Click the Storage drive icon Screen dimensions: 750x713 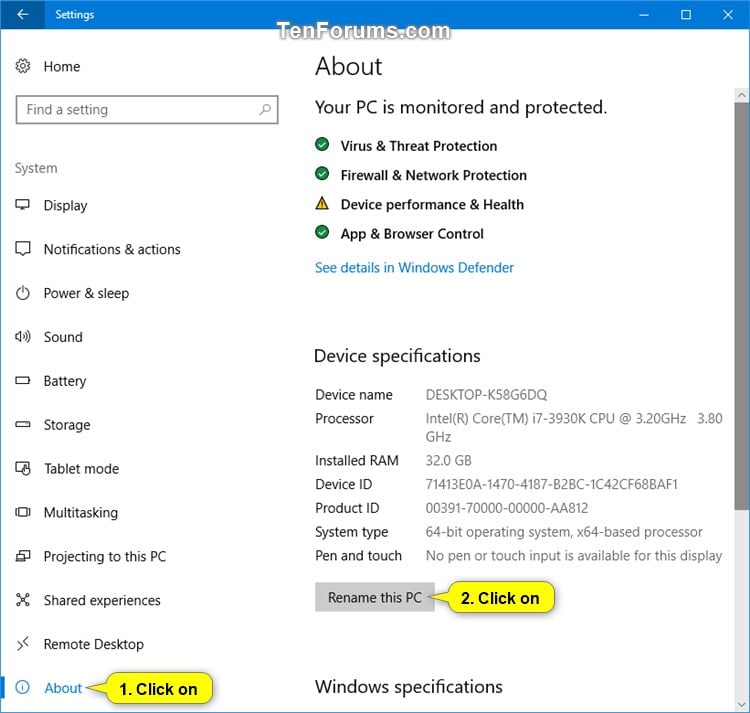pyautogui.click(x=22, y=424)
